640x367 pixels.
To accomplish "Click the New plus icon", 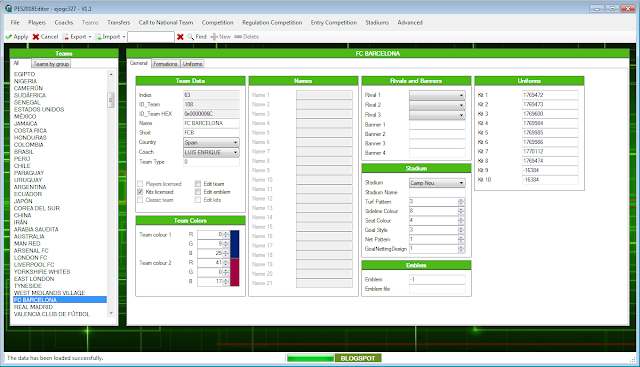I will [x=214, y=37].
